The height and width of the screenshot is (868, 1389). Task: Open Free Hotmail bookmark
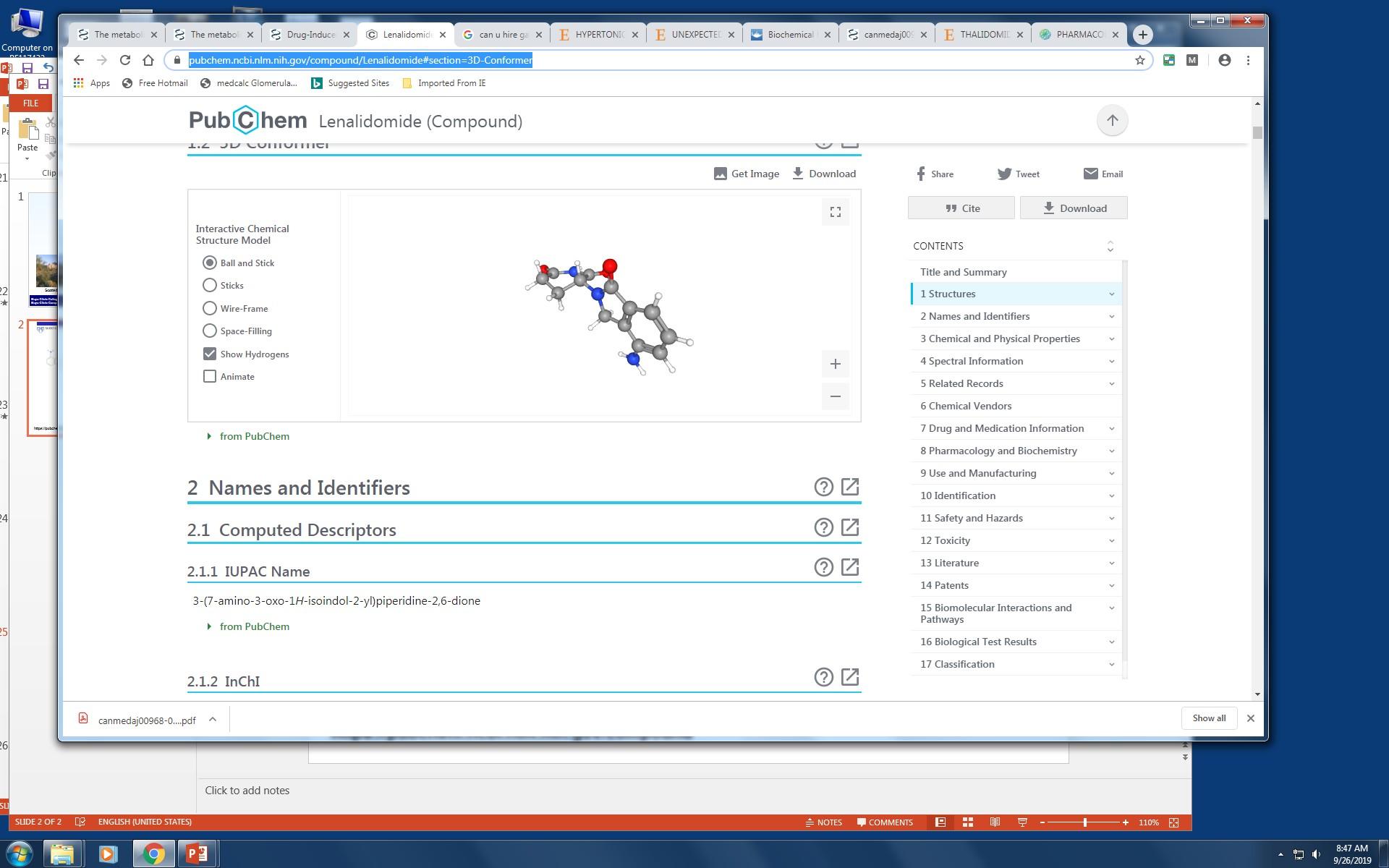[x=155, y=83]
